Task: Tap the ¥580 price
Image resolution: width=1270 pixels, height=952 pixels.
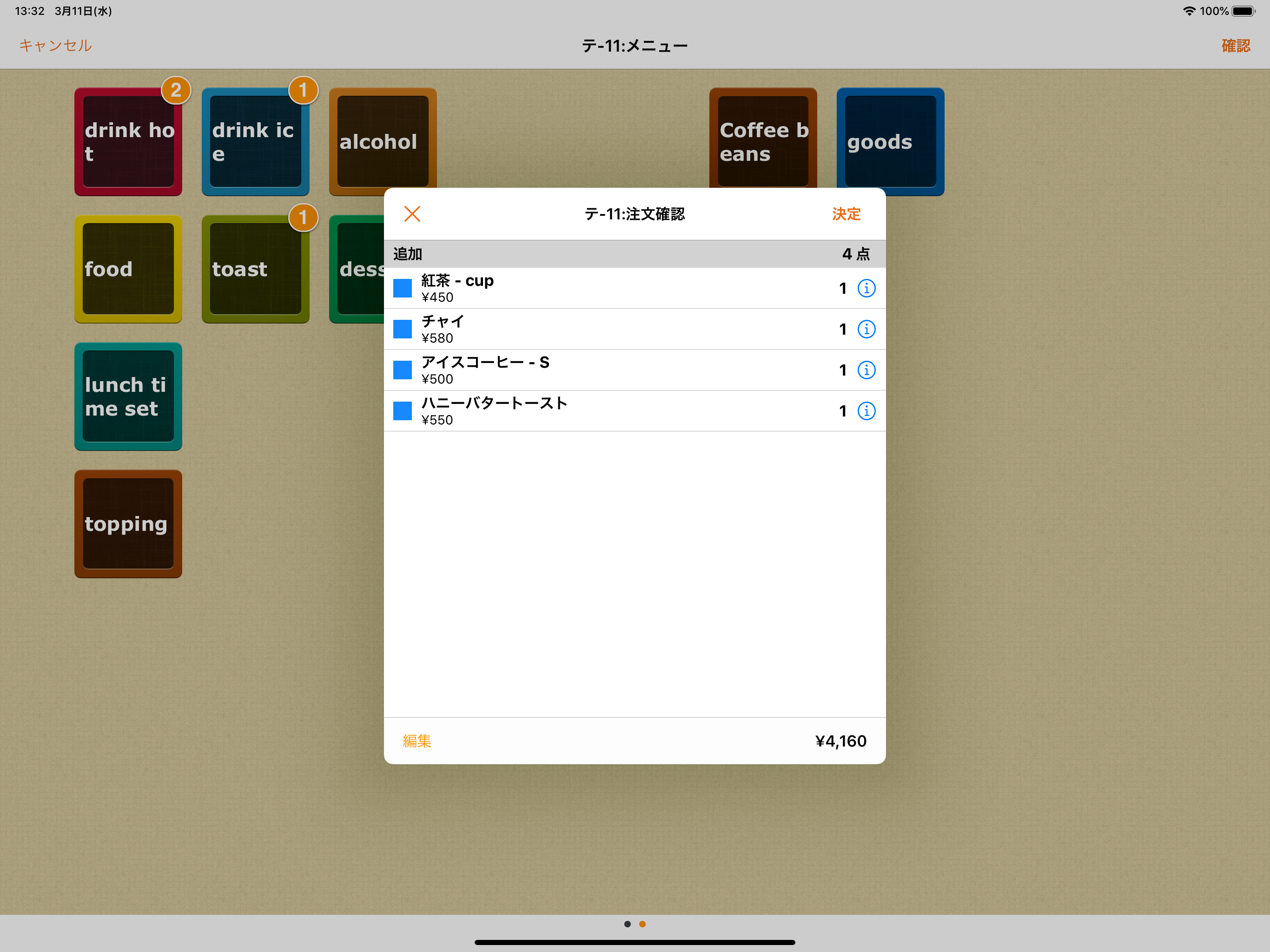Action: point(437,338)
